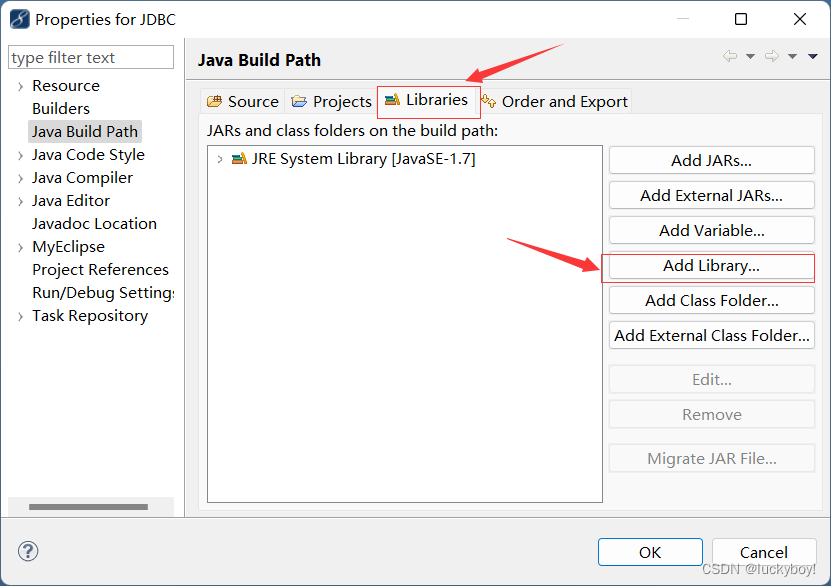This screenshot has width=831, height=586.
Task: Expand the Task Repository node
Action: (20, 317)
